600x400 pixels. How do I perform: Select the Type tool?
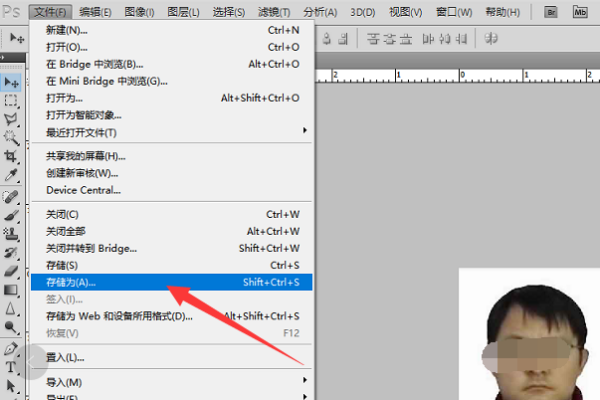tap(12, 366)
